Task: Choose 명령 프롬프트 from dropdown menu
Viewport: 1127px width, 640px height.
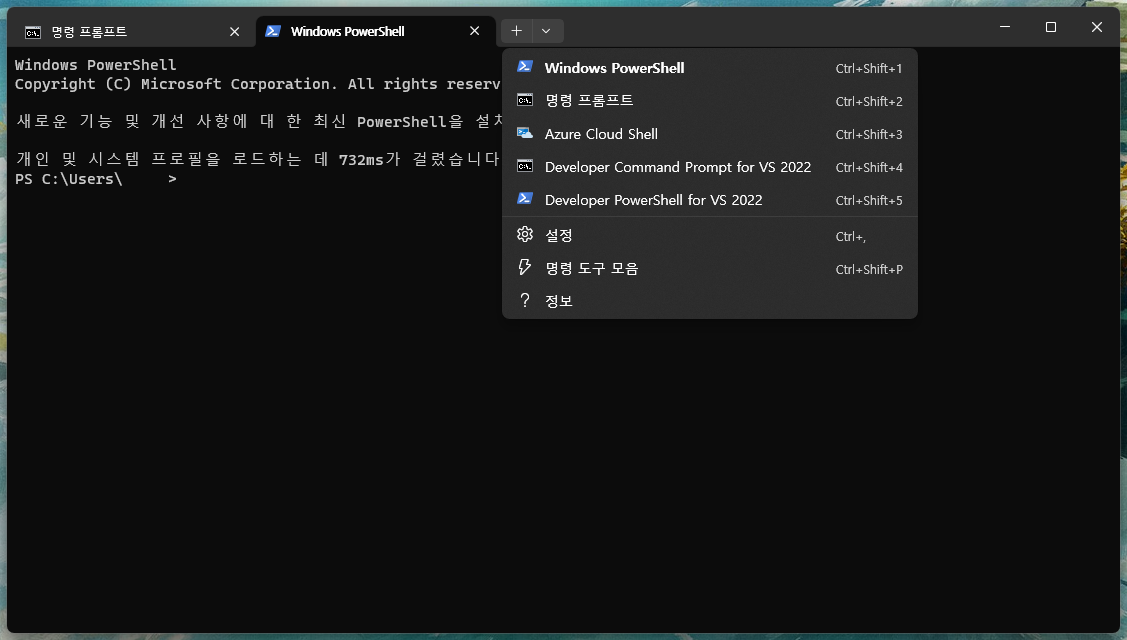Action: 709,101
